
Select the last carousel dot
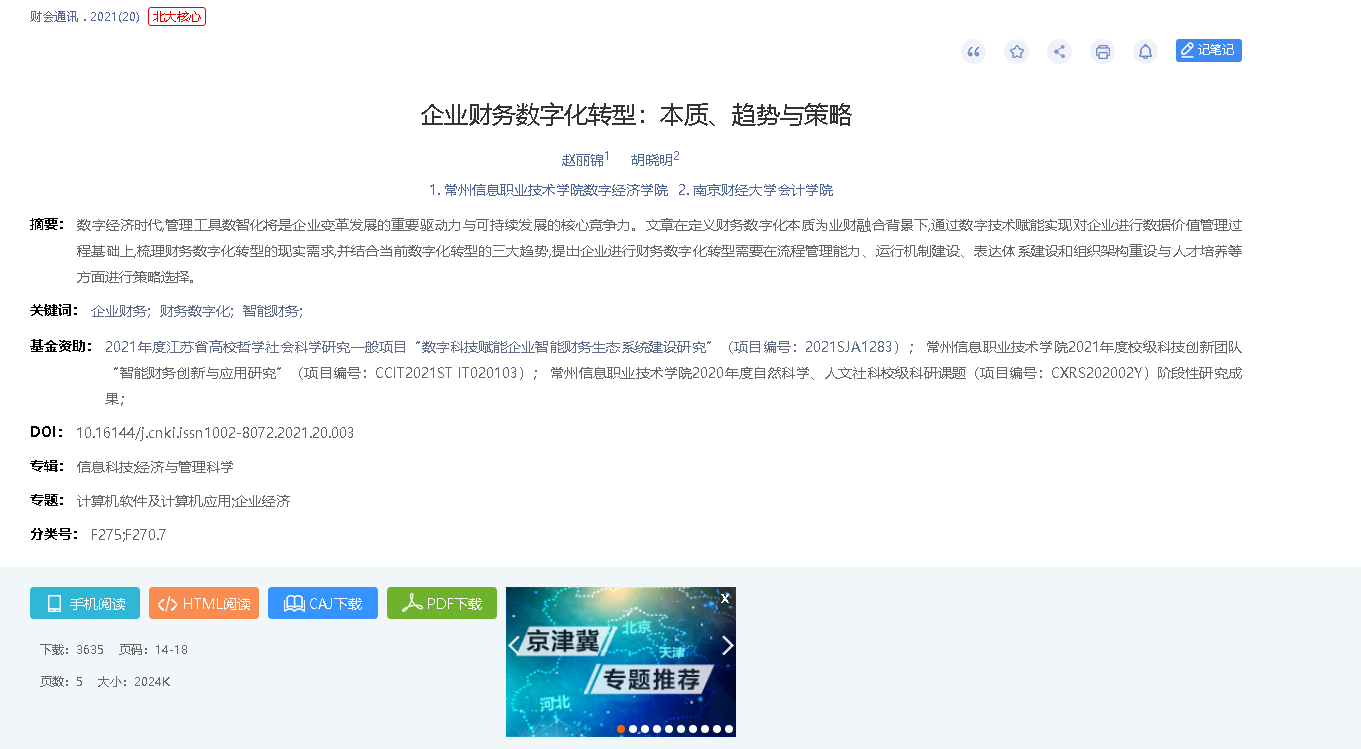[x=729, y=729]
